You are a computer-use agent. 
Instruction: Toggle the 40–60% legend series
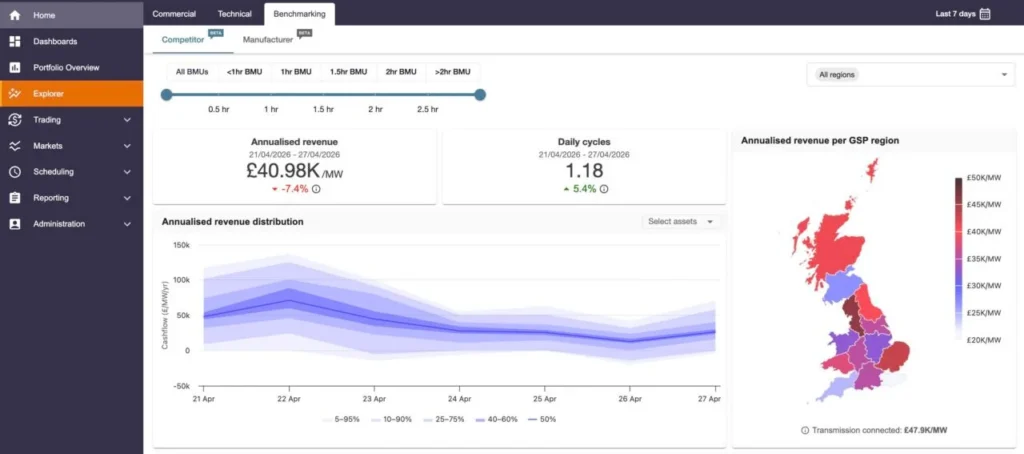[496, 419]
